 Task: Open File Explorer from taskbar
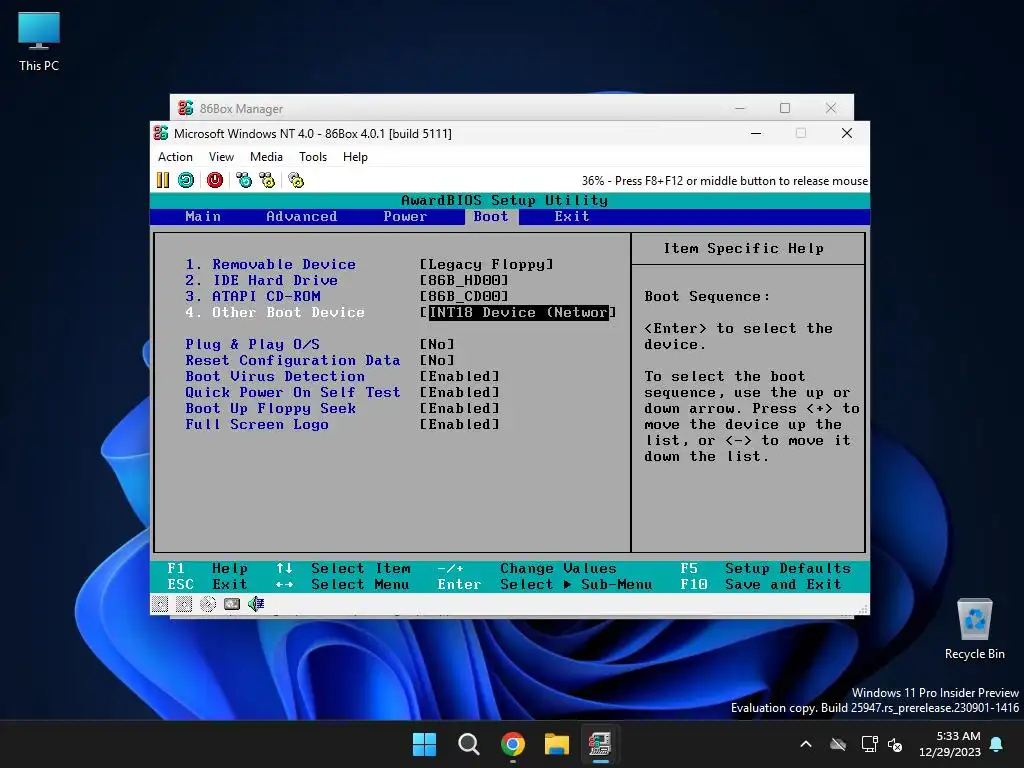(557, 744)
